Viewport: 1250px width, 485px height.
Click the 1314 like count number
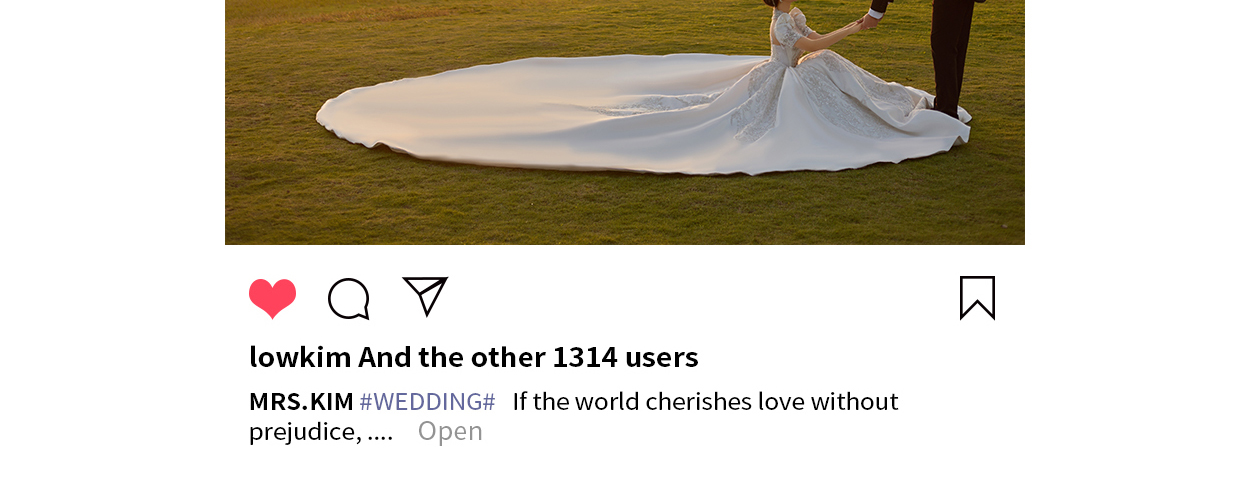[585, 357]
